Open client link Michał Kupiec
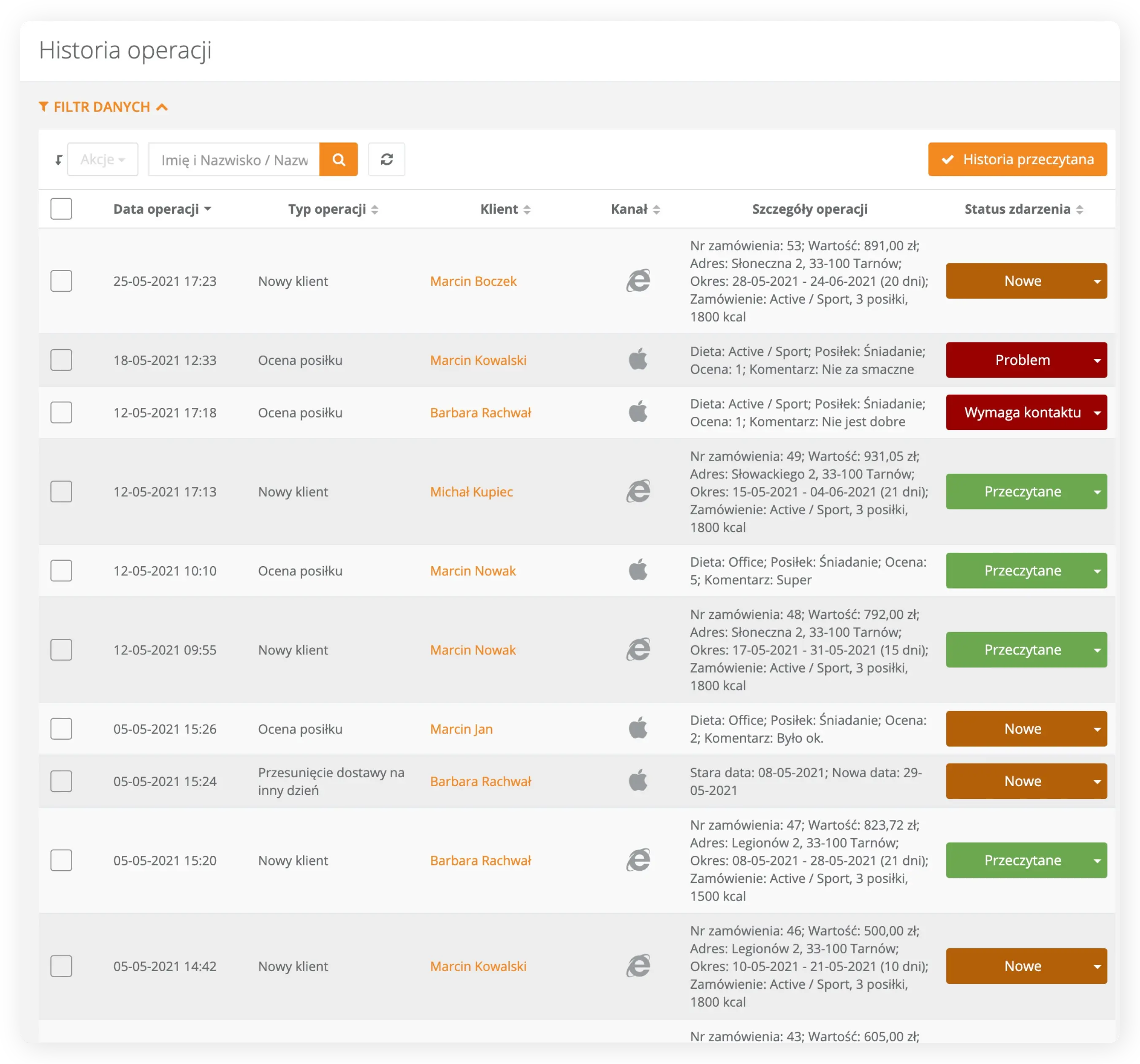This screenshot has width=1140, height=1064. [471, 491]
